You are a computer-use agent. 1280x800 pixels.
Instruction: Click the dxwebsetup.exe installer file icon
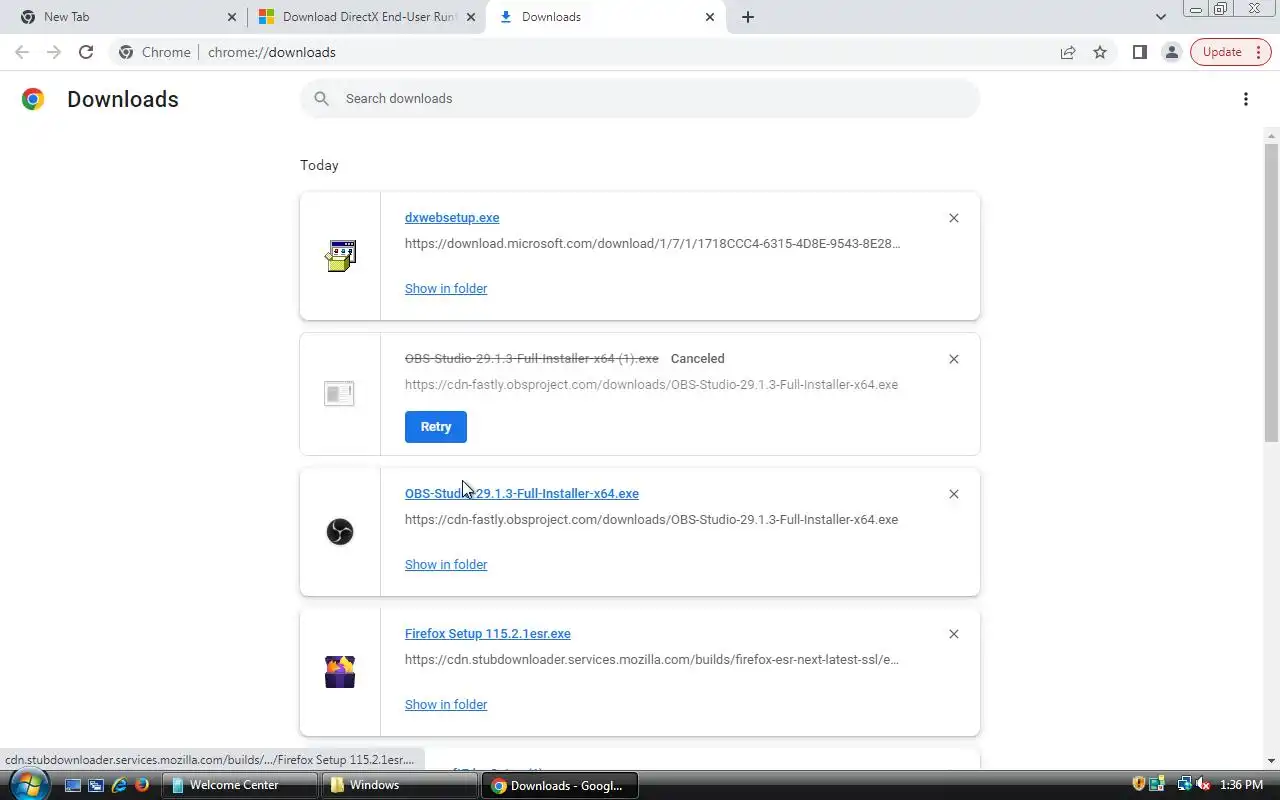340,256
